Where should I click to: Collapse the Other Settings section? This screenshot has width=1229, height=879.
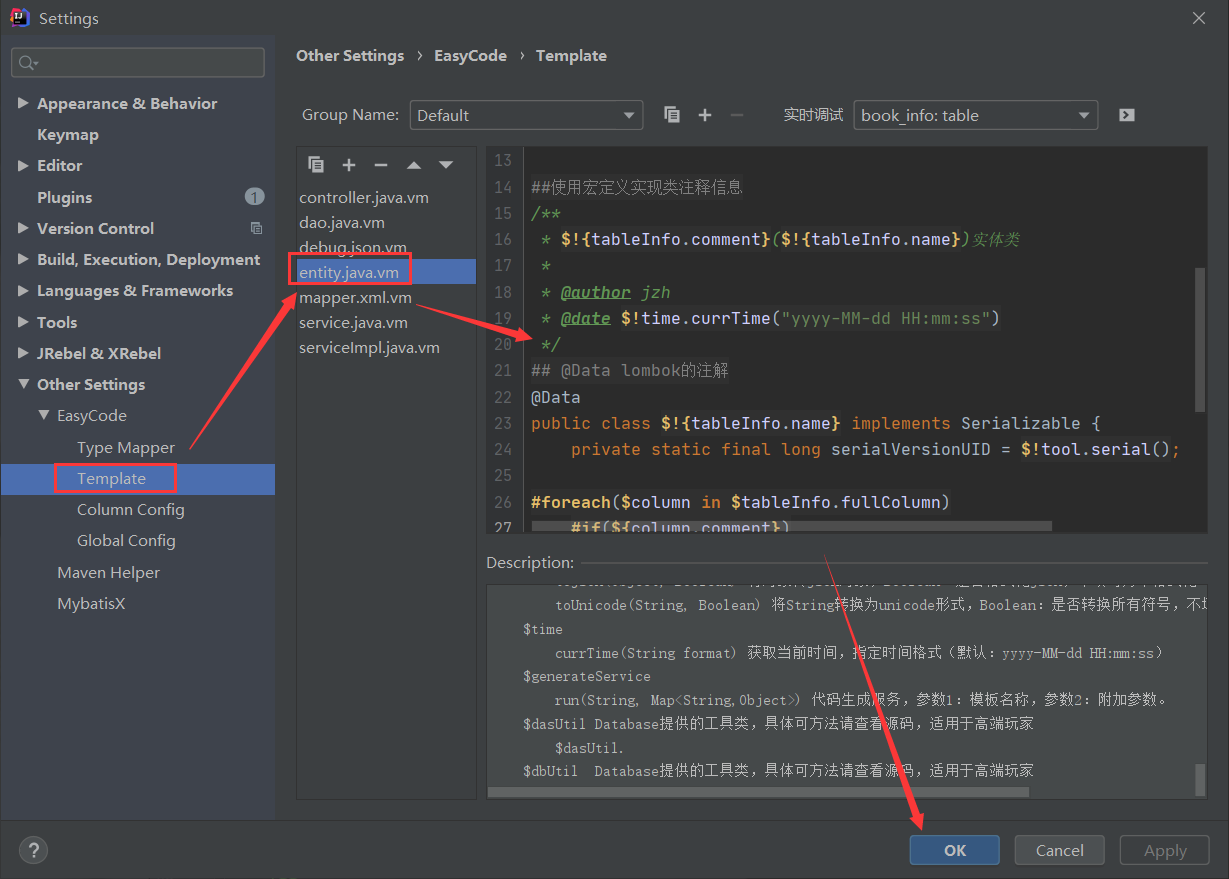pos(23,385)
